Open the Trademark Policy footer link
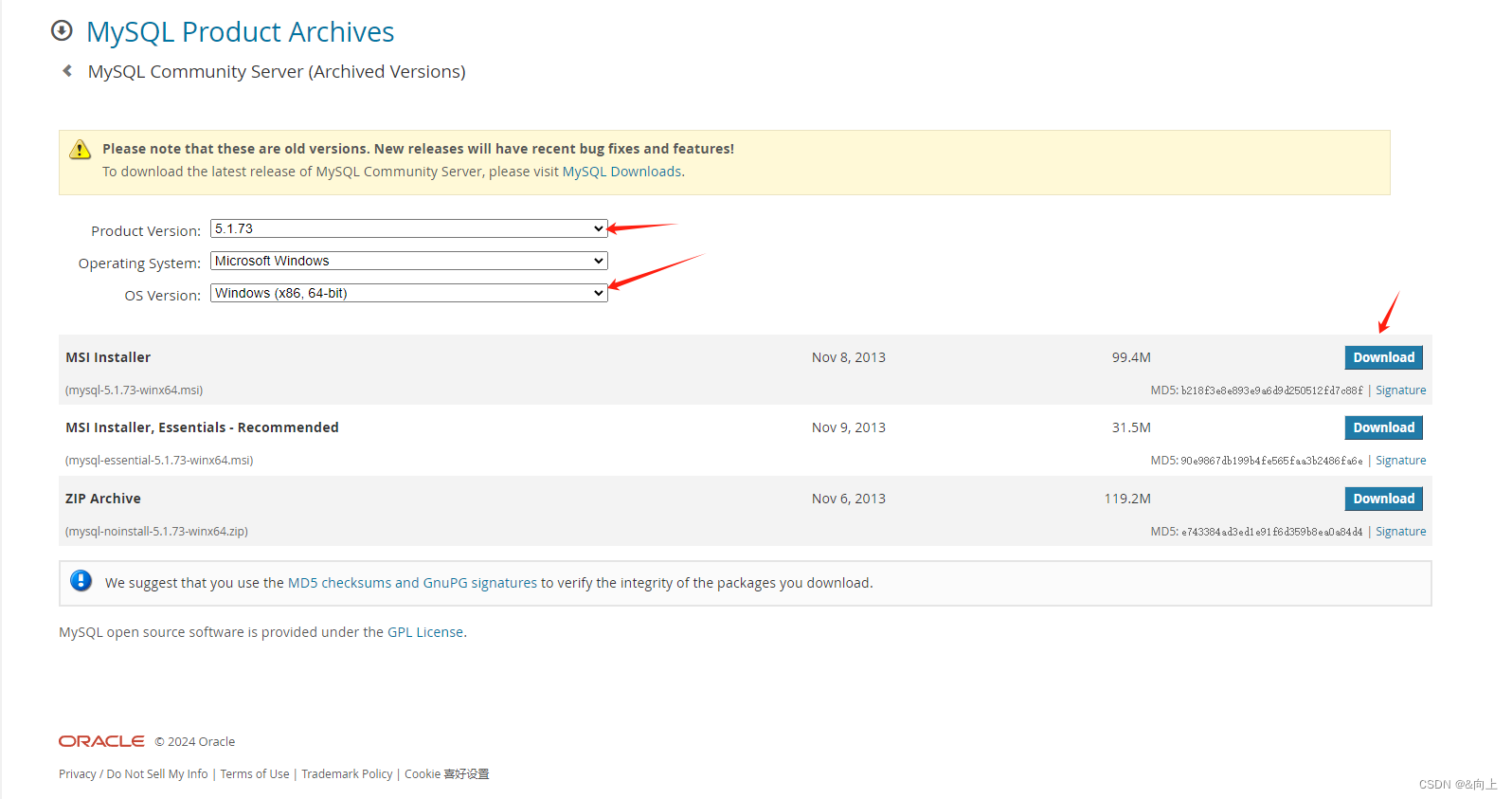1512x799 pixels. pos(347,774)
